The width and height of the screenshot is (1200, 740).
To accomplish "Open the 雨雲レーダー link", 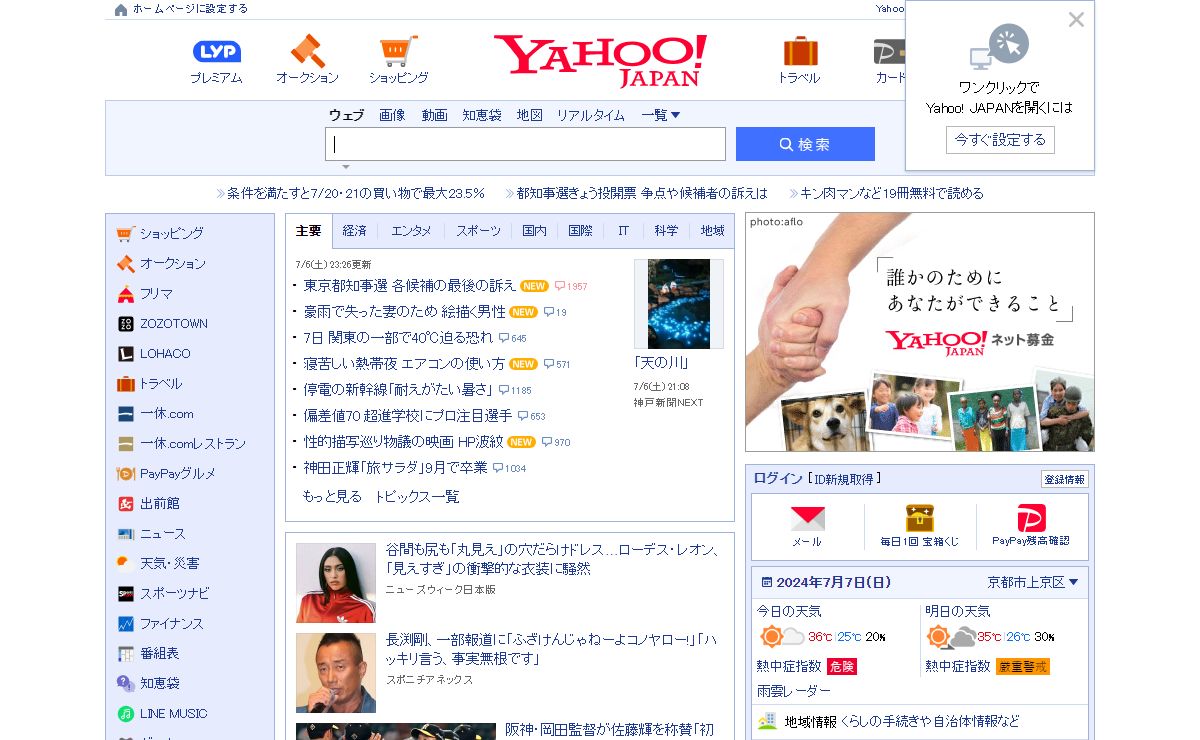I will 794,691.
